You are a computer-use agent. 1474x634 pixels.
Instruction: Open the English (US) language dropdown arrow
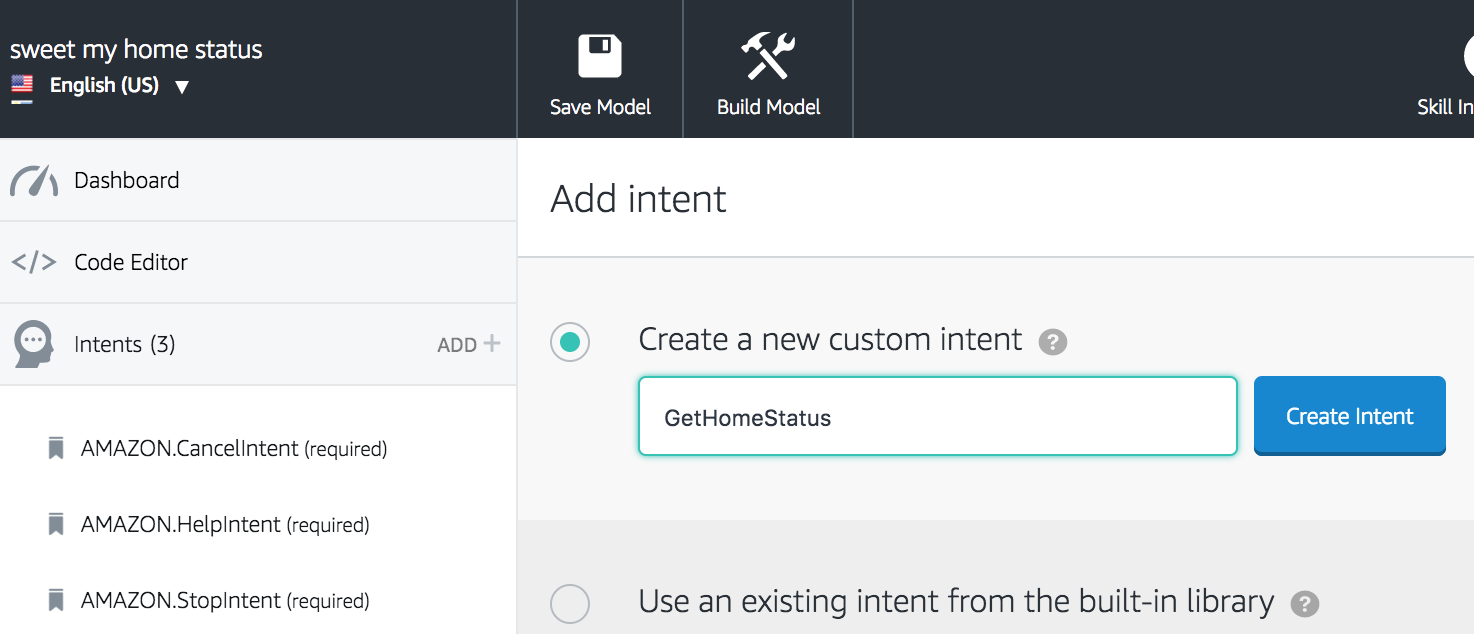pyautogui.click(x=182, y=87)
